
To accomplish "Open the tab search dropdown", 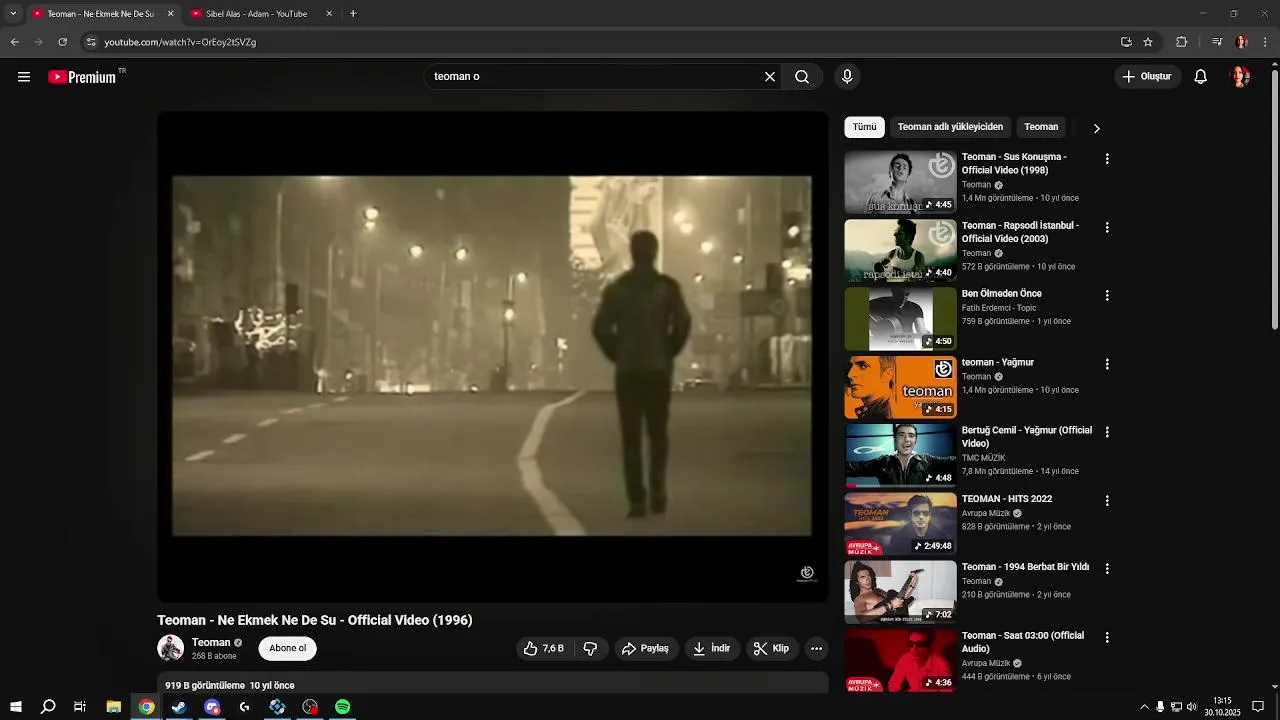I will 13,14.
